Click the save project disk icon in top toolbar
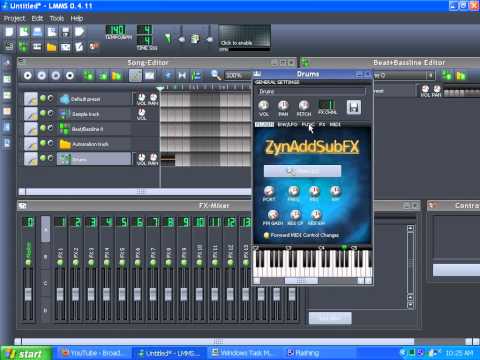 [65, 32]
